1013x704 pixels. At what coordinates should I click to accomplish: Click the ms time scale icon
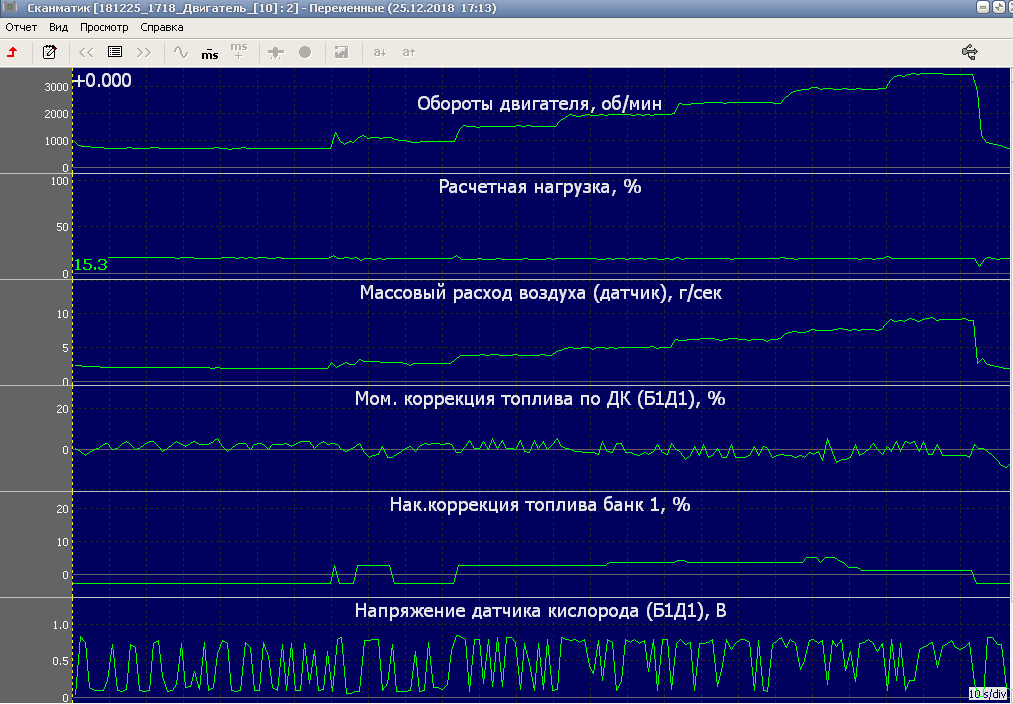point(209,52)
